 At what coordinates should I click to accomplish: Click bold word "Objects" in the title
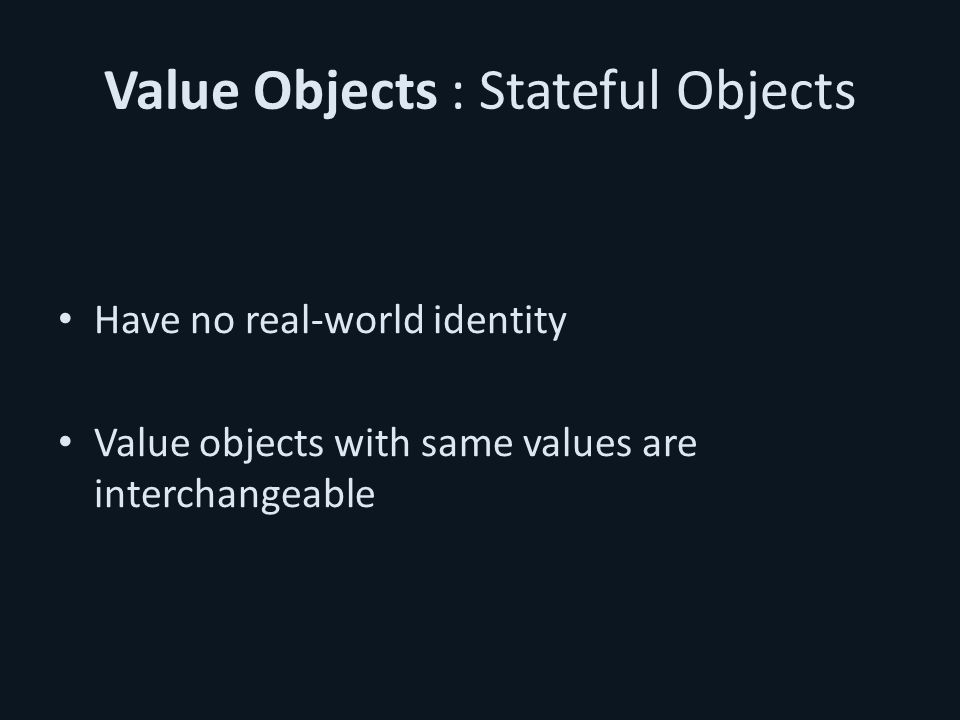point(345,92)
